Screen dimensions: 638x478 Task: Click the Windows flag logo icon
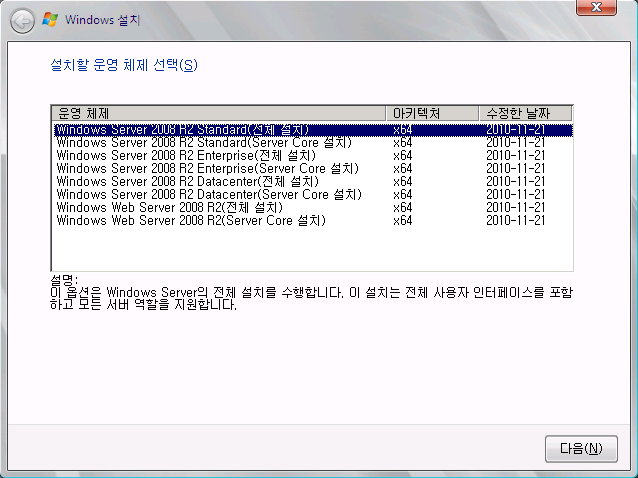click(x=50, y=20)
